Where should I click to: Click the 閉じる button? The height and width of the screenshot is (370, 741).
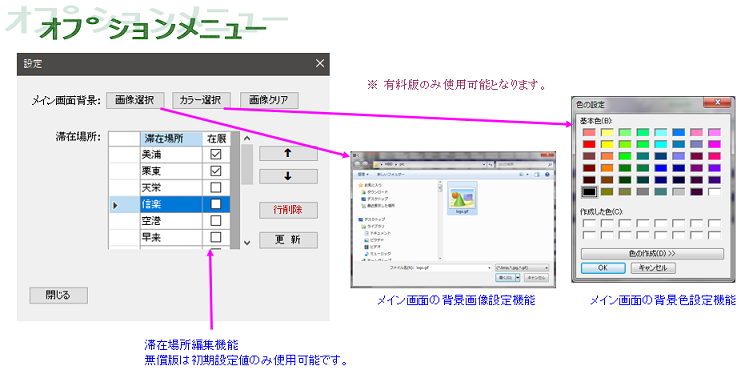(59, 295)
